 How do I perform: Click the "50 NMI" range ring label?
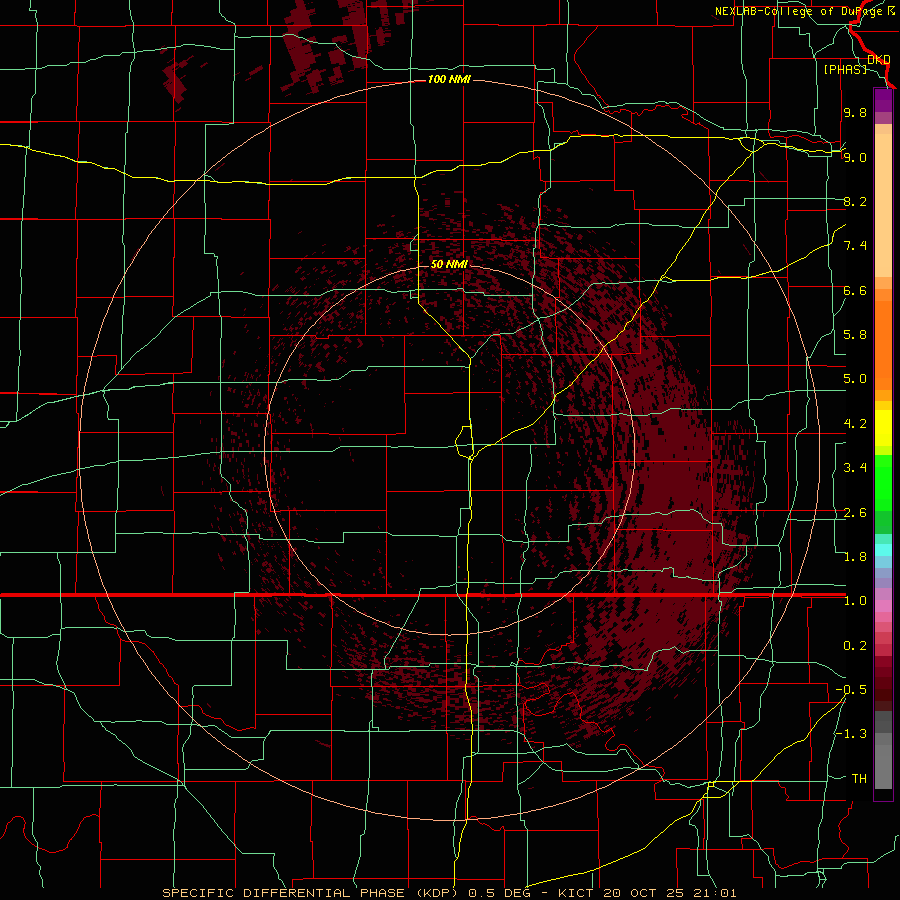[x=449, y=264]
